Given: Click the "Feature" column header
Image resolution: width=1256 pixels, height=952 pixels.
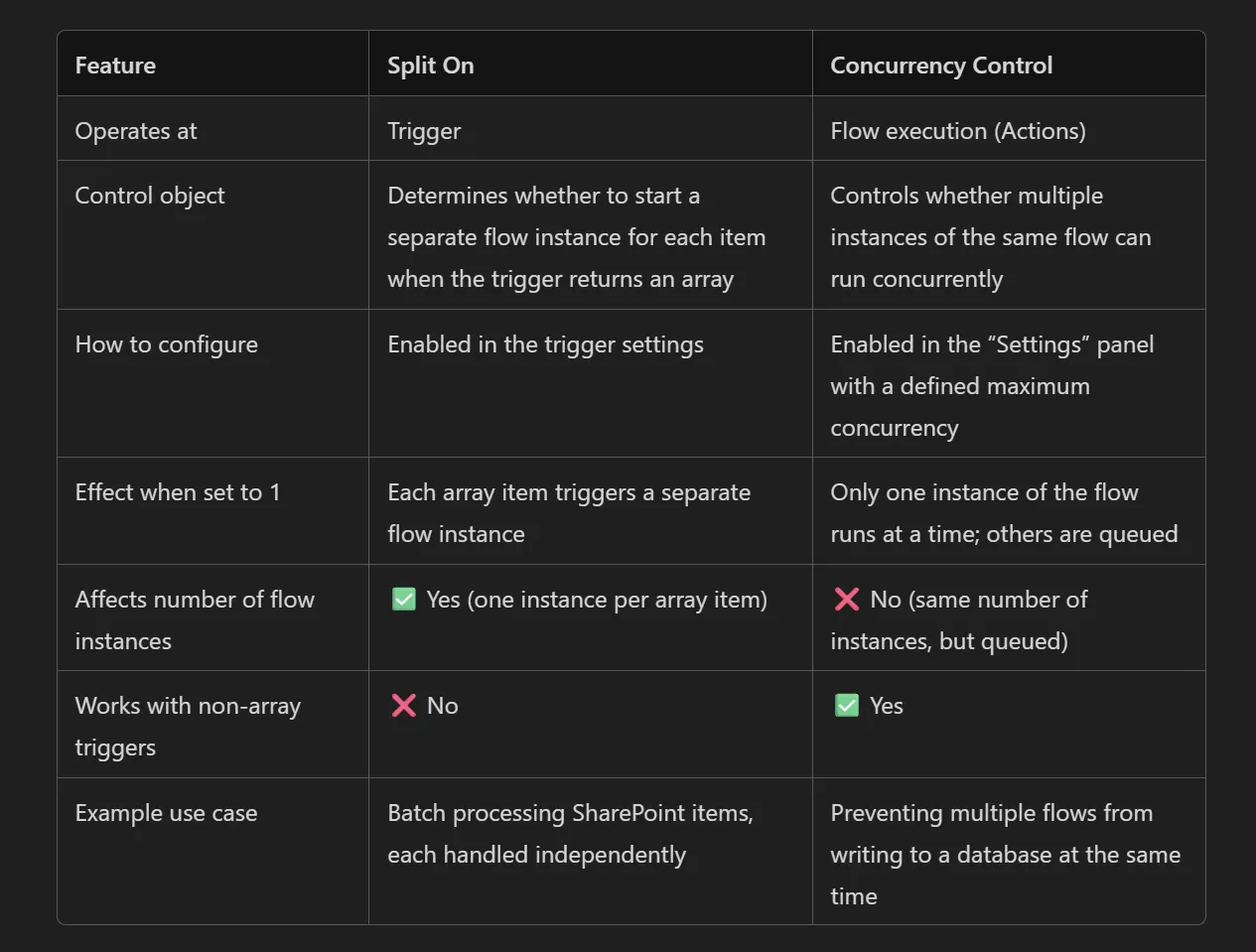Looking at the screenshot, I should tap(115, 66).
